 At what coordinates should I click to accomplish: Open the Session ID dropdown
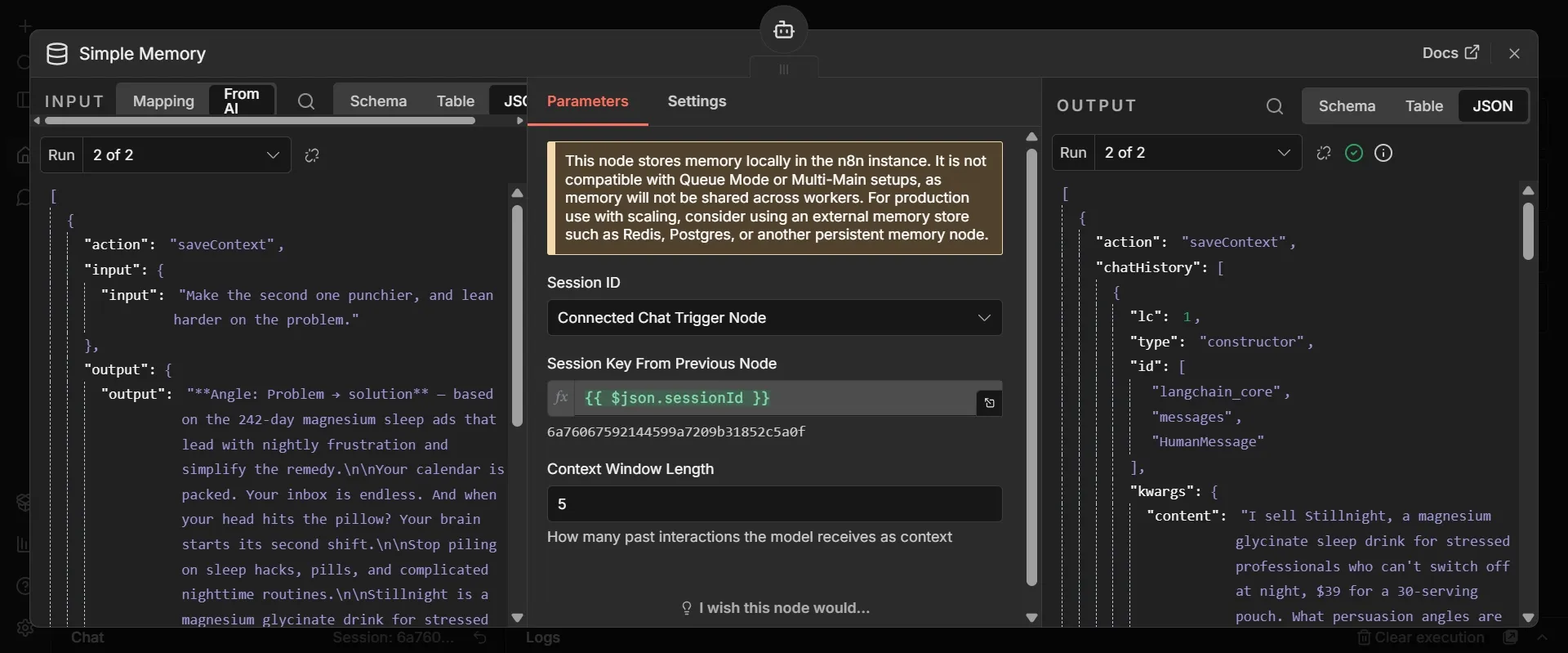pyautogui.click(x=774, y=318)
